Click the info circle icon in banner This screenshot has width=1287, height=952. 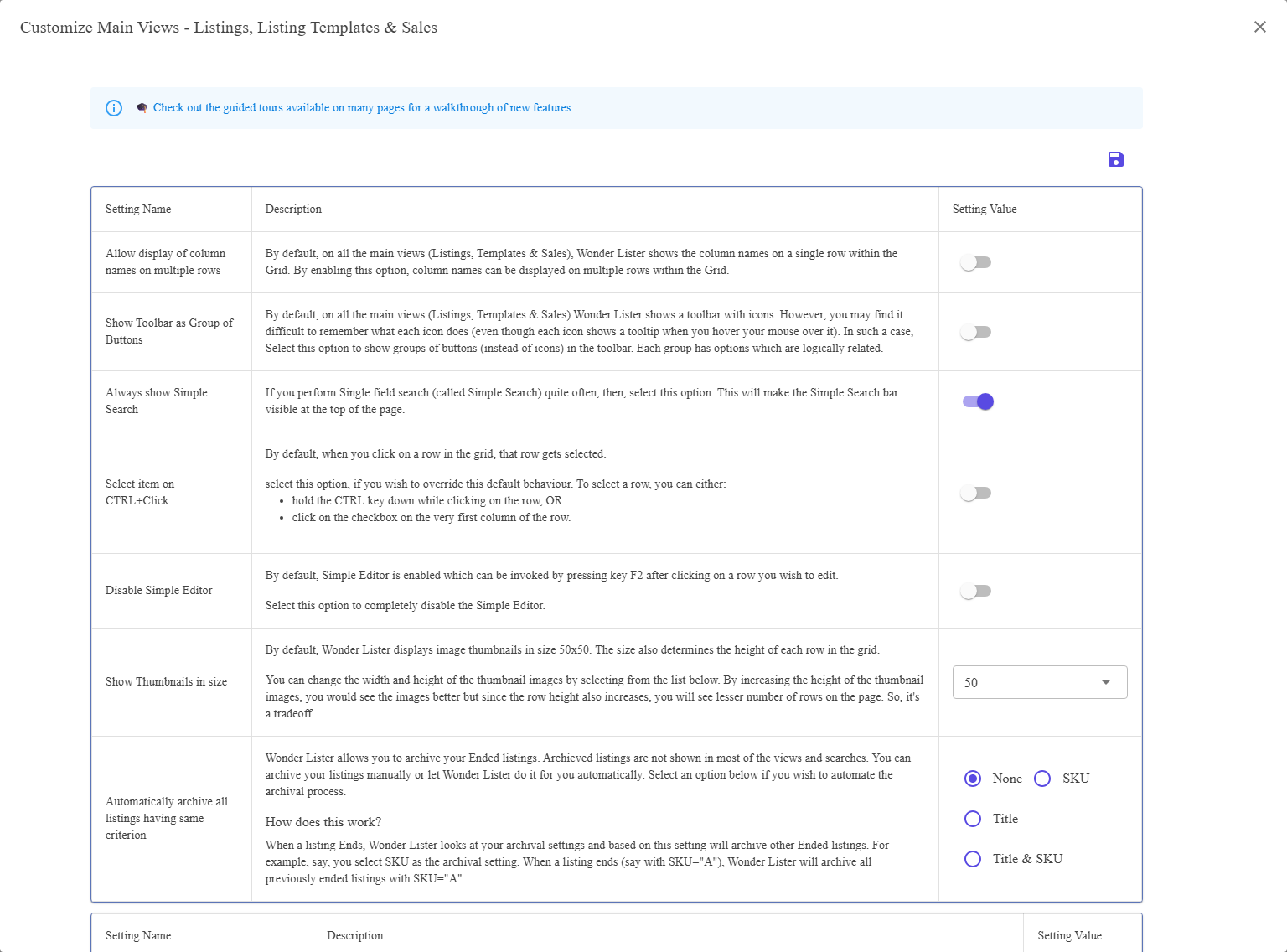click(x=114, y=108)
